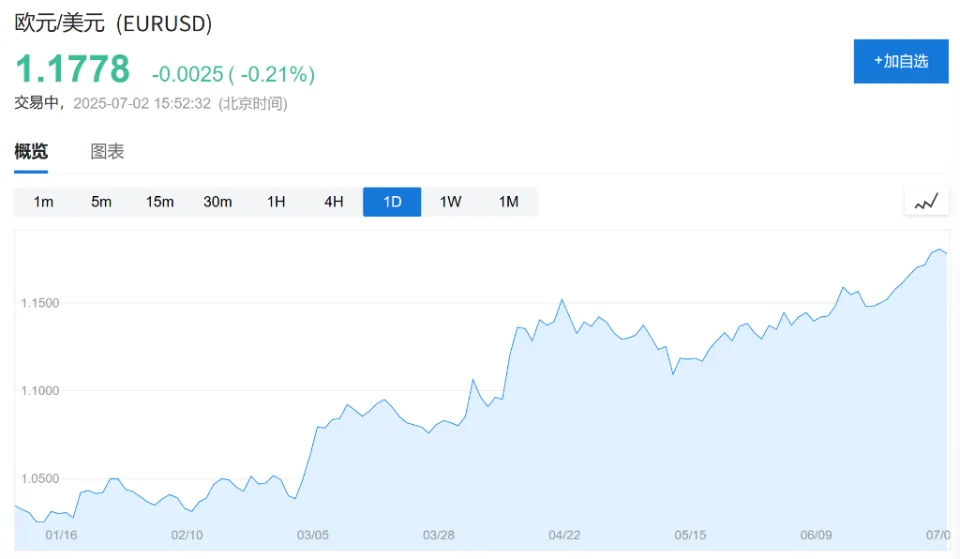Click the 03/05 date label on axis
This screenshot has width=960, height=559.
313,535
